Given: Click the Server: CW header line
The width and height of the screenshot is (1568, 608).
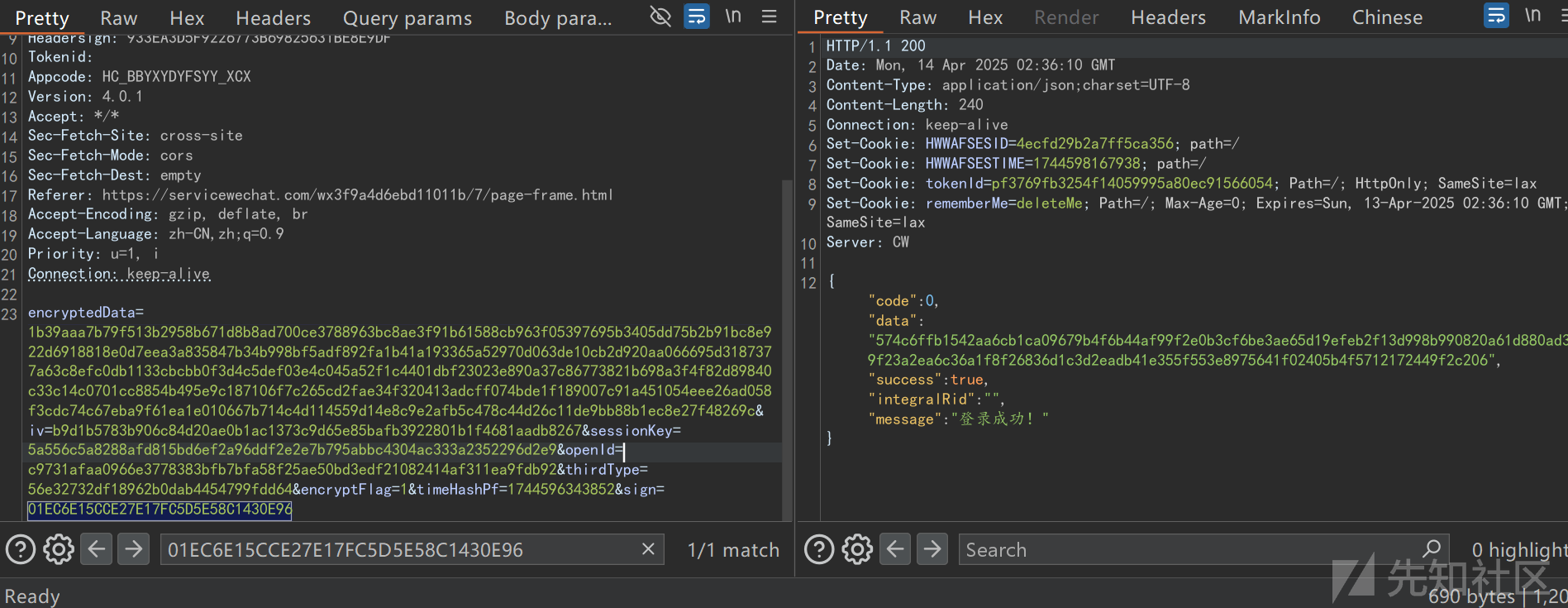Looking at the screenshot, I should point(868,242).
